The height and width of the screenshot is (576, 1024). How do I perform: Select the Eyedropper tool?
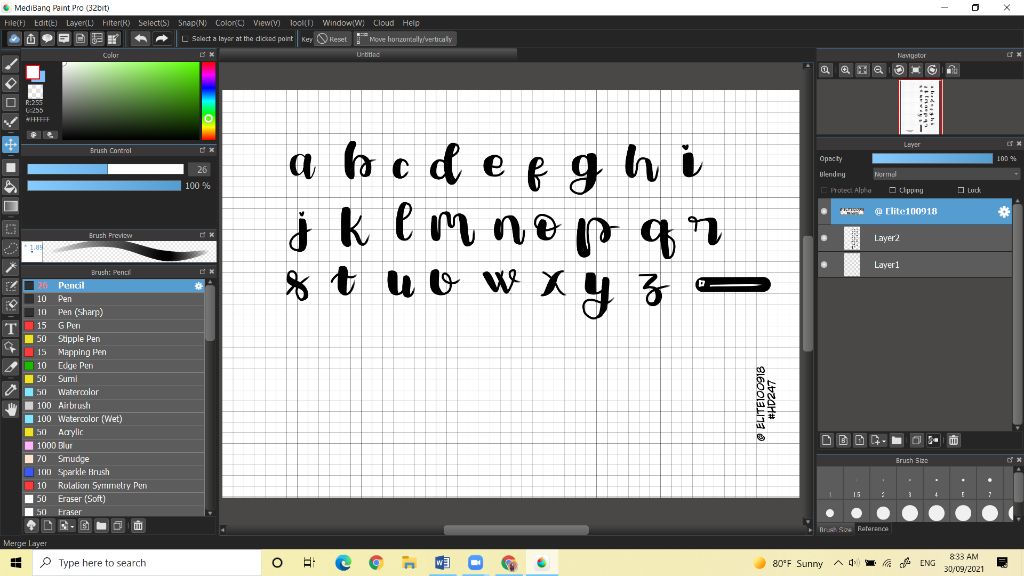10,390
